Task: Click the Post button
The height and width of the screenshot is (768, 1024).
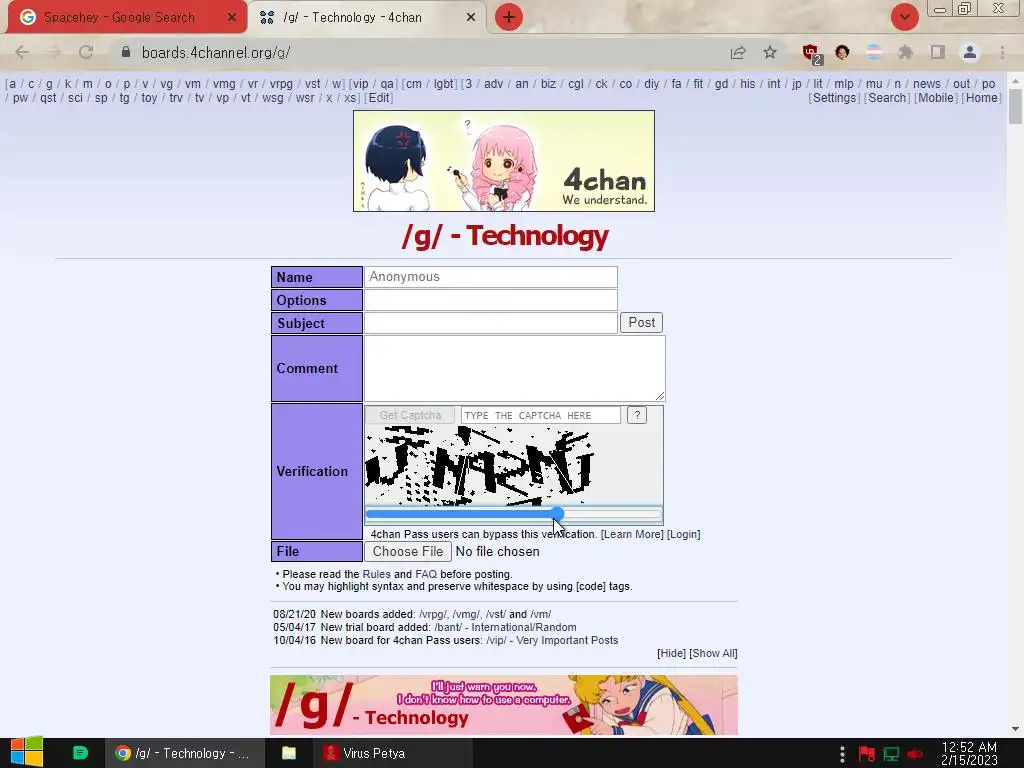Action: click(641, 323)
